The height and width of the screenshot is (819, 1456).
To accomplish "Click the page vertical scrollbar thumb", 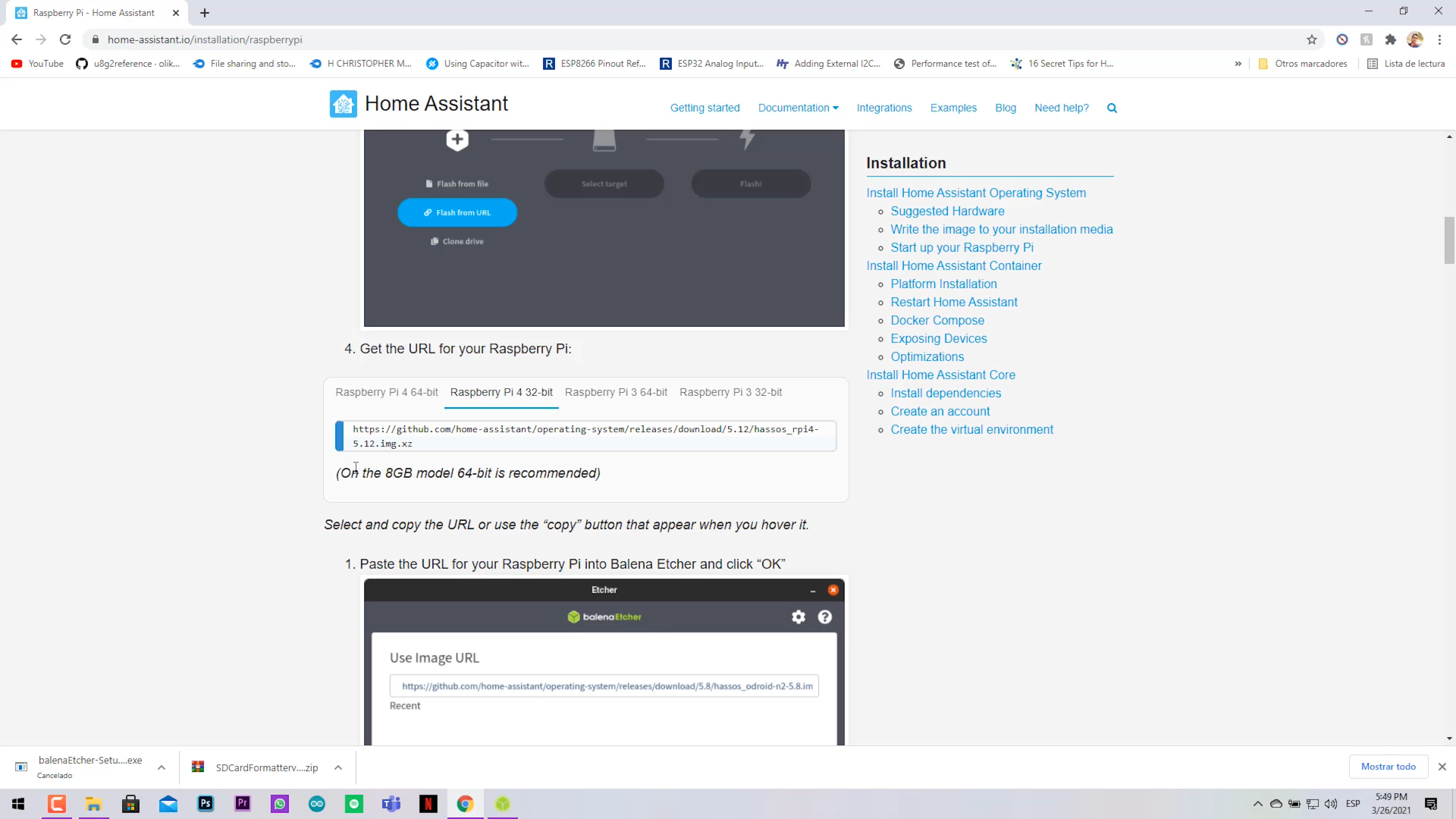I will tap(1449, 240).
